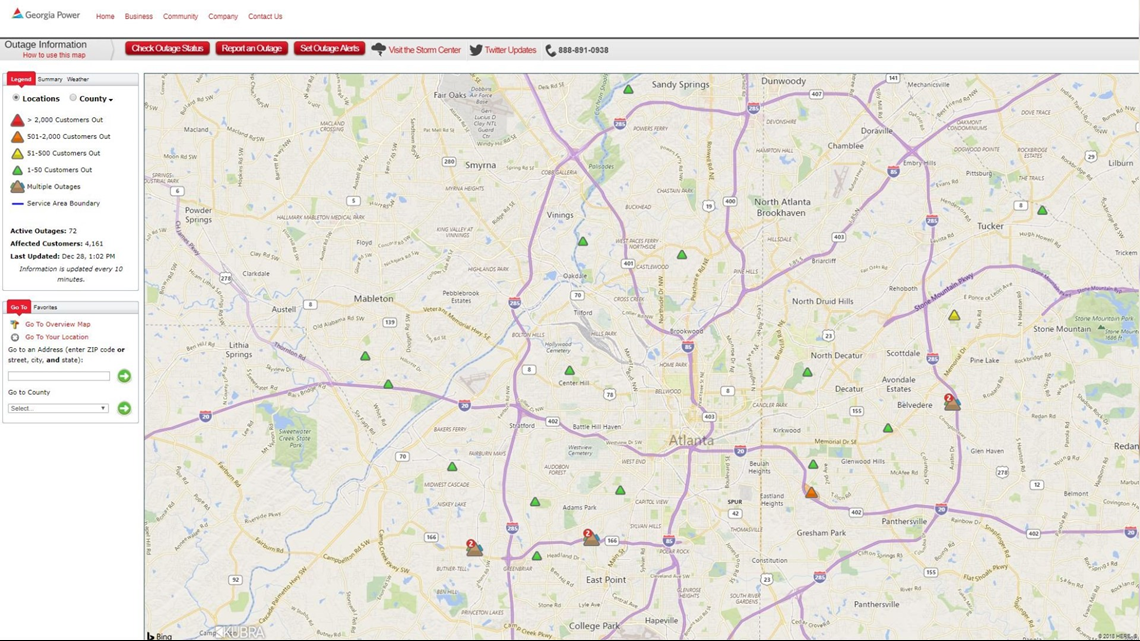The width and height of the screenshot is (1140, 641).
Task: Switch to the Weather tab
Action: pyautogui.click(x=78, y=79)
